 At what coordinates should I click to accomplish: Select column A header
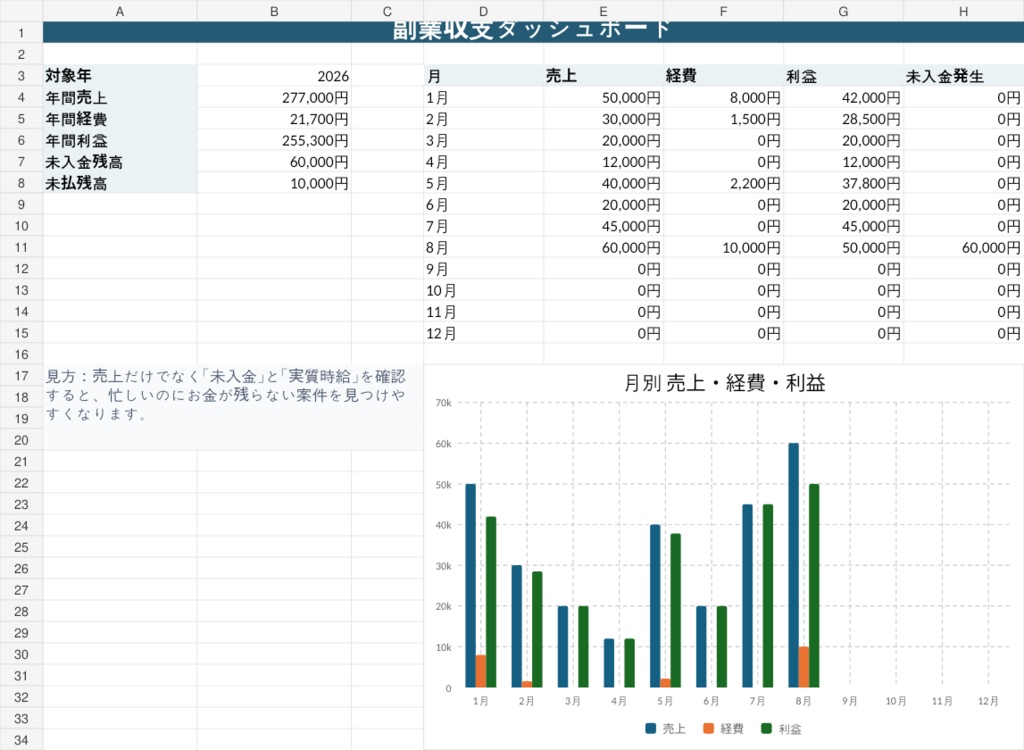120,11
